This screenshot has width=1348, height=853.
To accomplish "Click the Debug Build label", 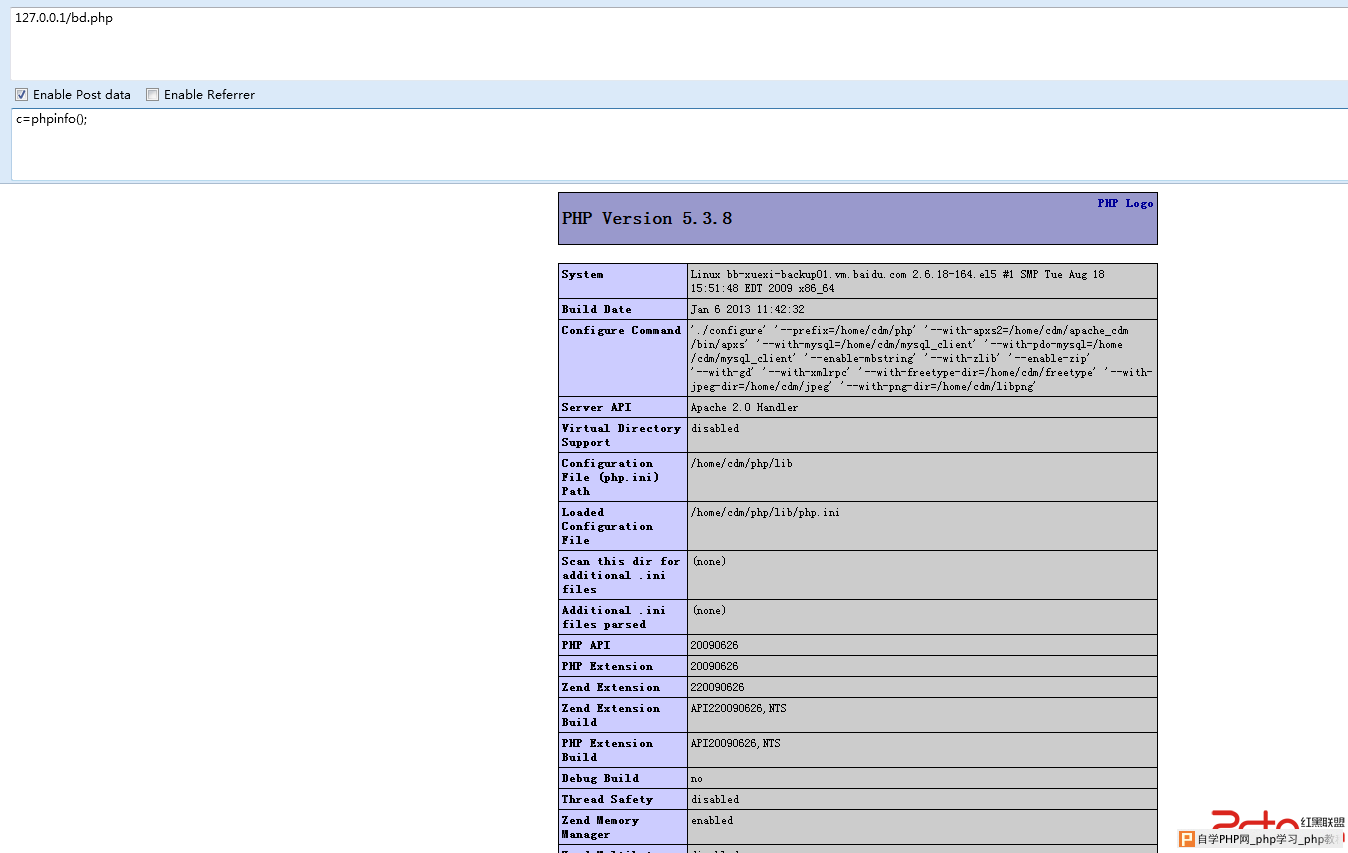I will pos(600,778).
